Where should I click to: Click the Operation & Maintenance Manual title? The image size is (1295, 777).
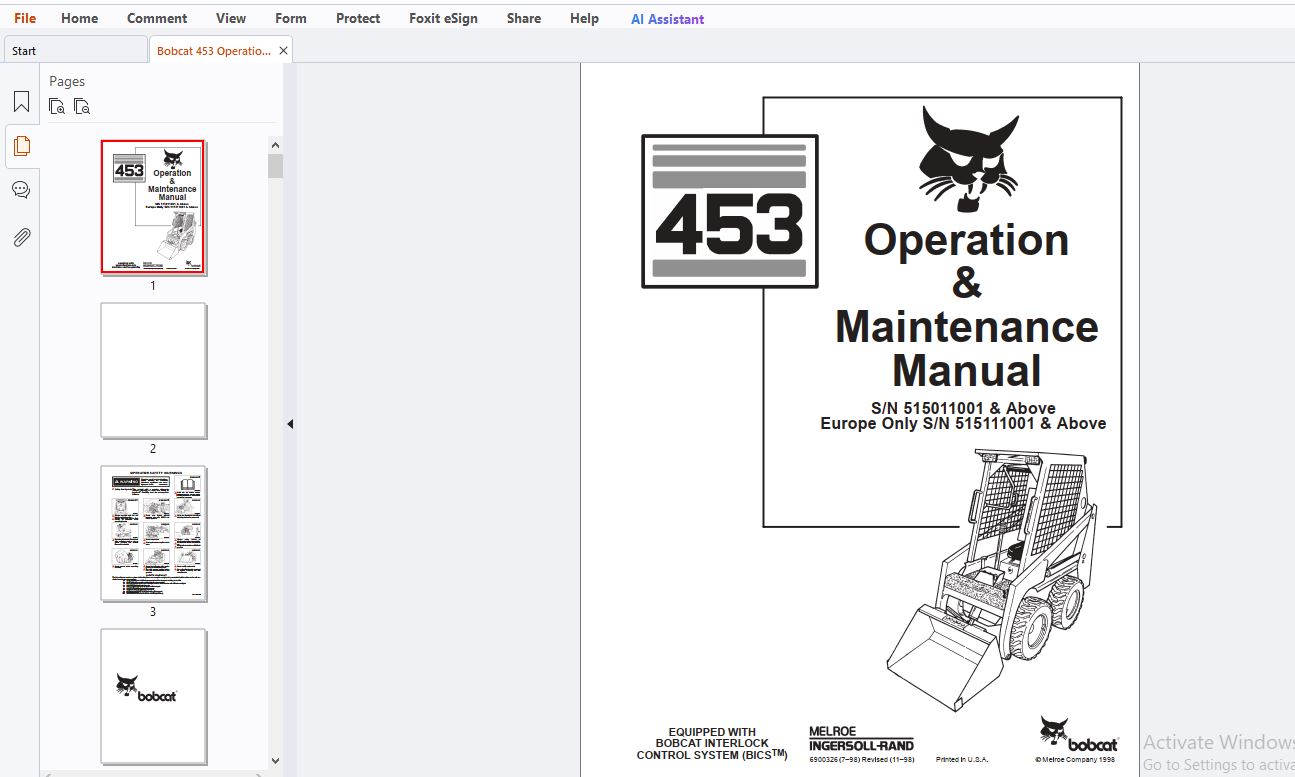pos(966,305)
